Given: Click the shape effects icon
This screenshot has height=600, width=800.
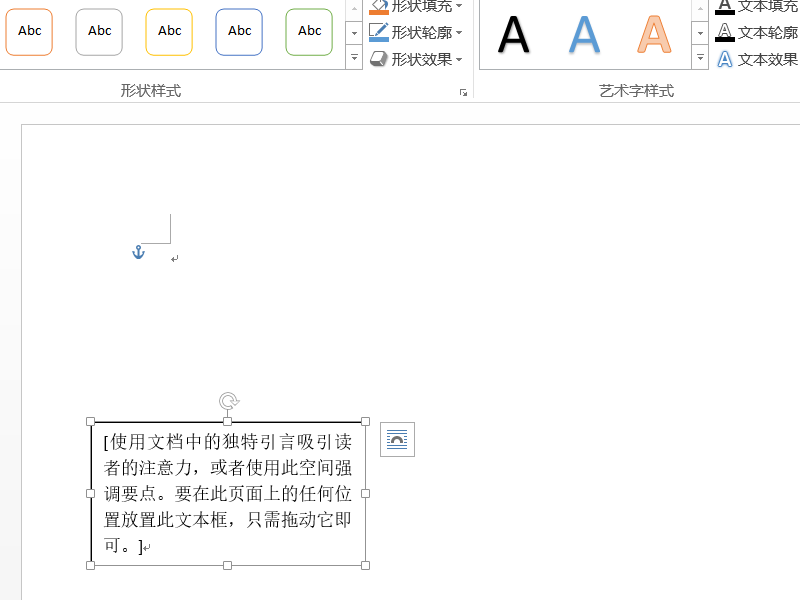Looking at the screenshot, I should click(x=379, y=59).
